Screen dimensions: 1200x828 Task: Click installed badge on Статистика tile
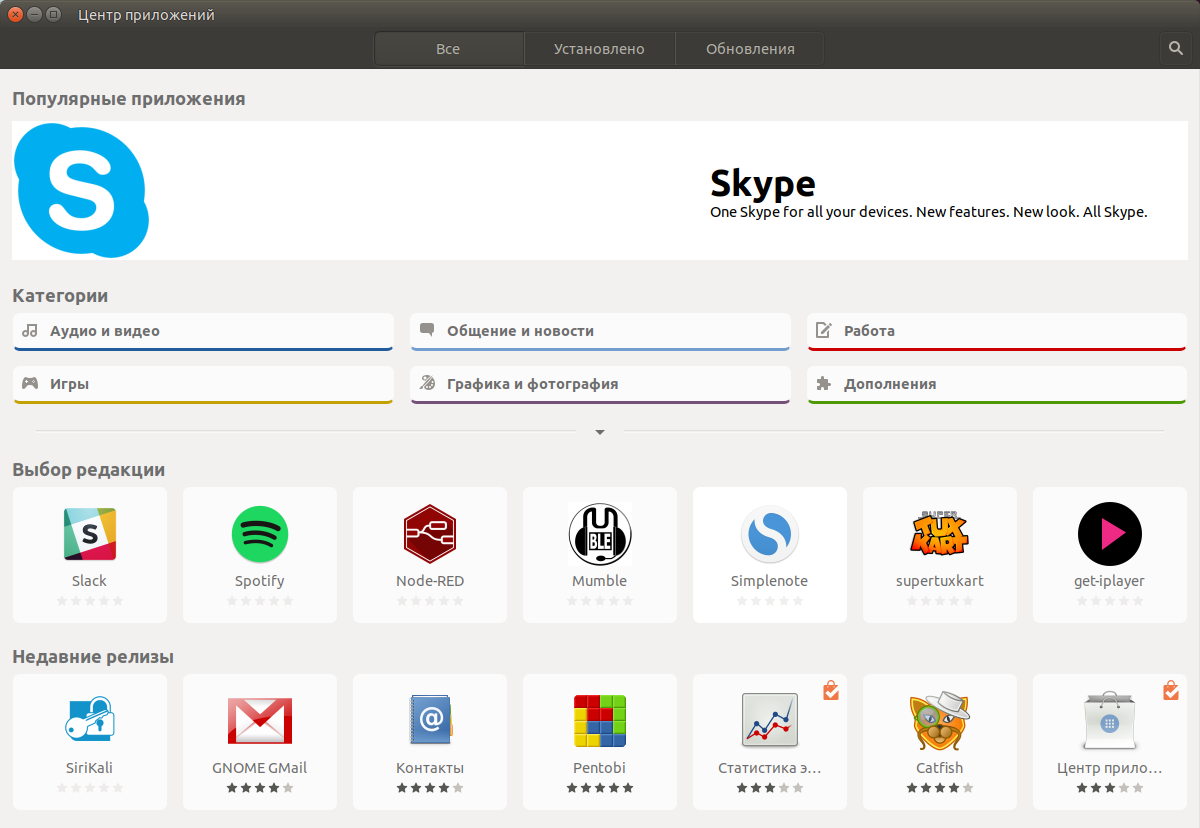[831, 690]
